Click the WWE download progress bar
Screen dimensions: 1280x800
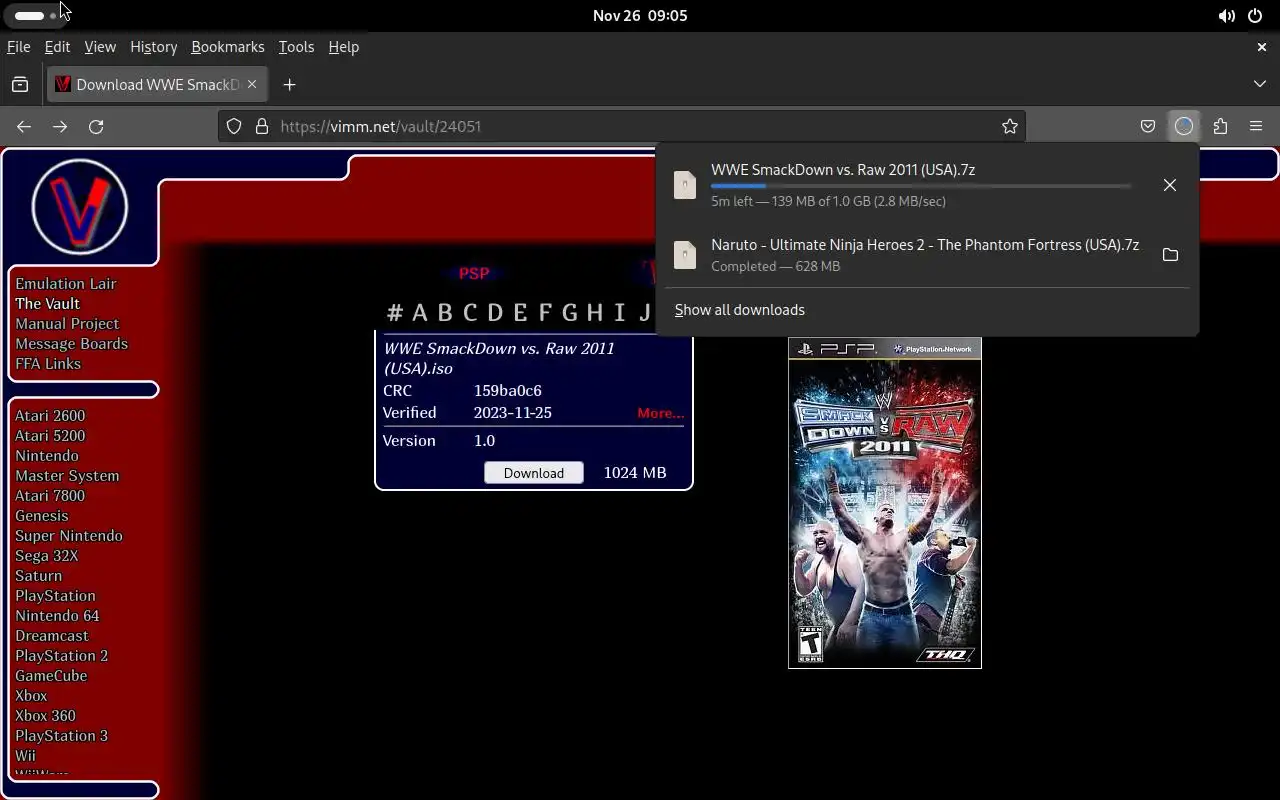(x=921, y=186)
